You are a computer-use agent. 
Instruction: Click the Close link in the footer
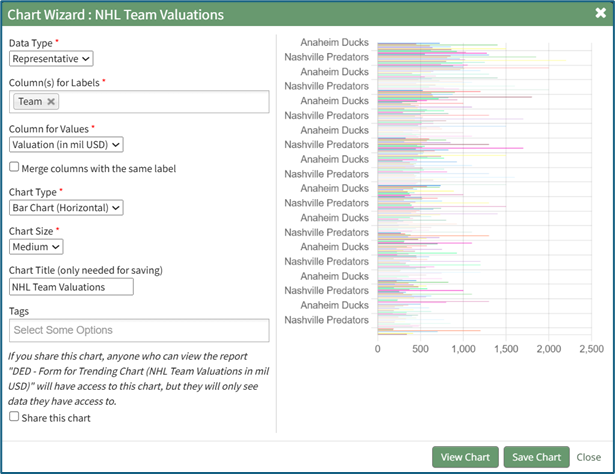pos(588,457)
